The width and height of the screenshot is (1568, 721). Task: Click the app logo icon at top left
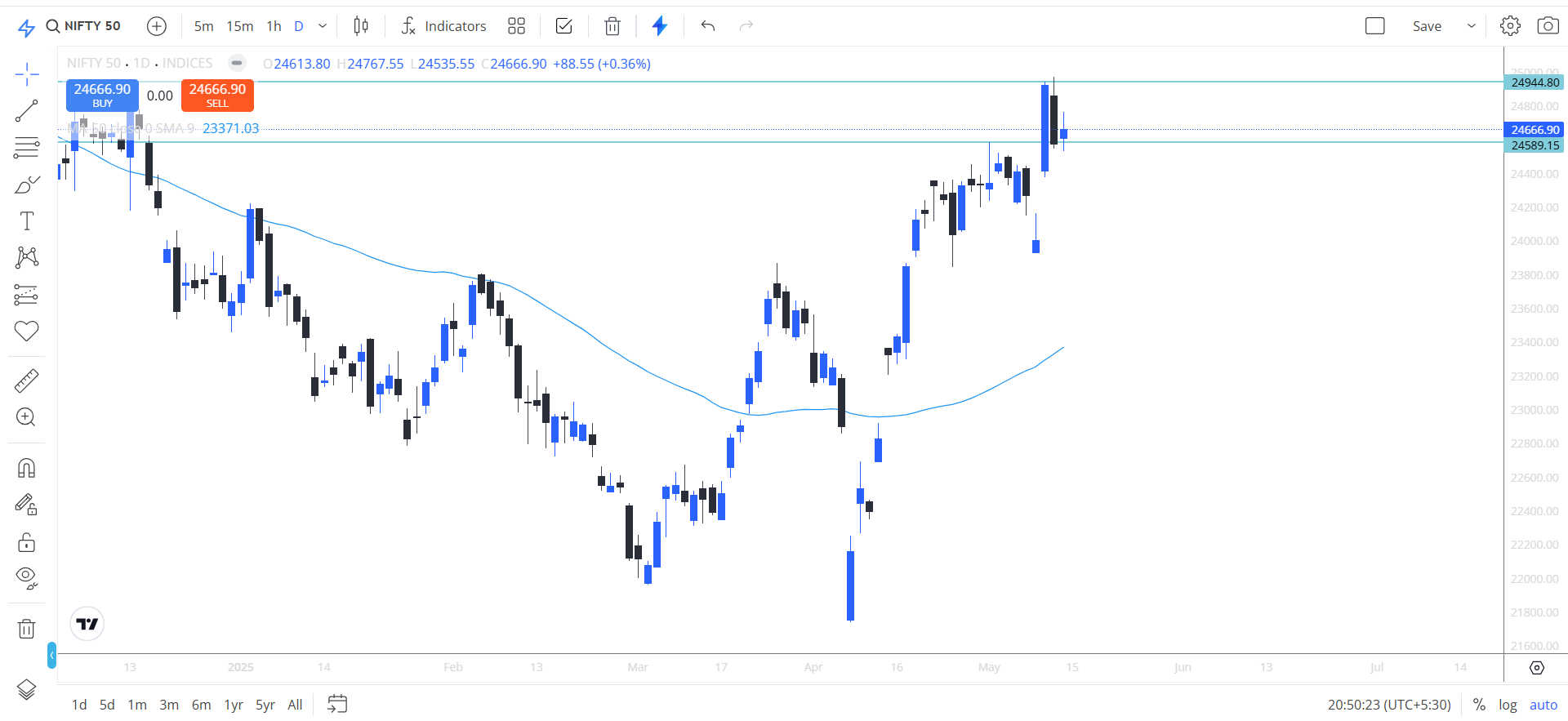pyautogui.click(x=26, y=29)
